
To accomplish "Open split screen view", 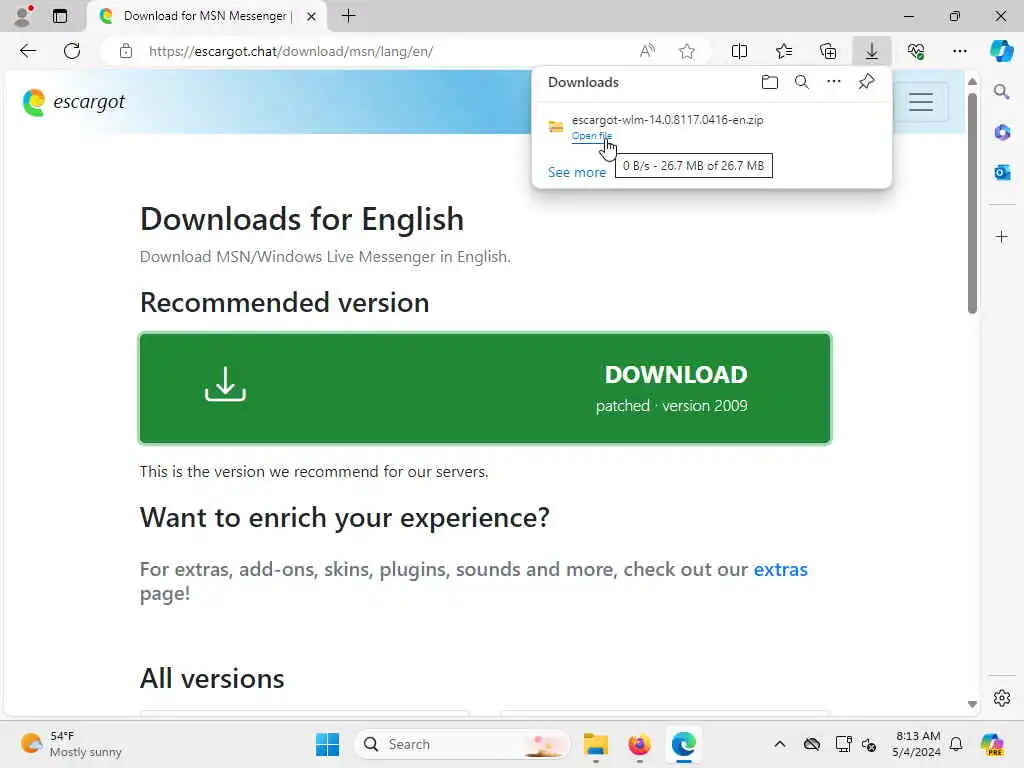I will click(x=739, y=51).
